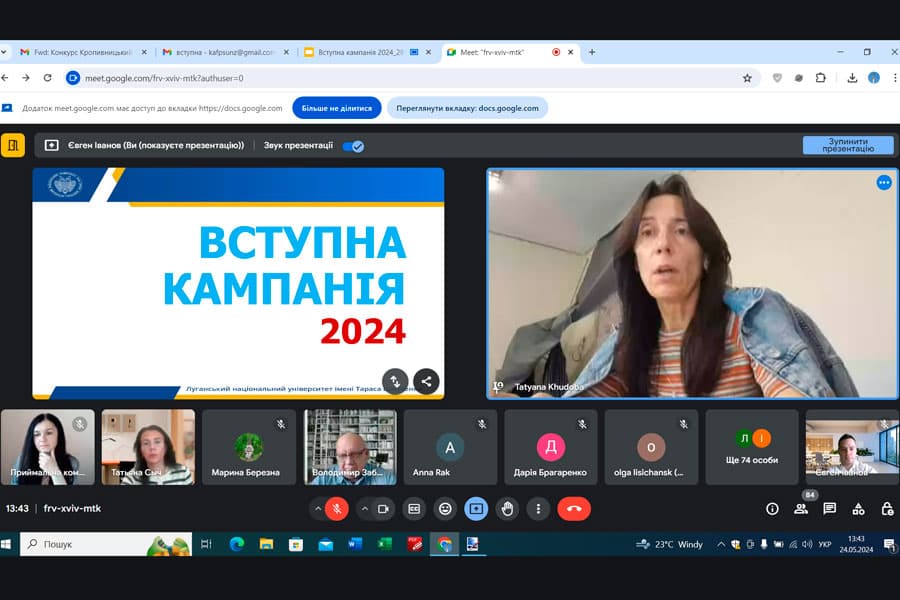Open the more options three-dot menu
This screenshot has width=900, height=600.
[x=540, y=508]
